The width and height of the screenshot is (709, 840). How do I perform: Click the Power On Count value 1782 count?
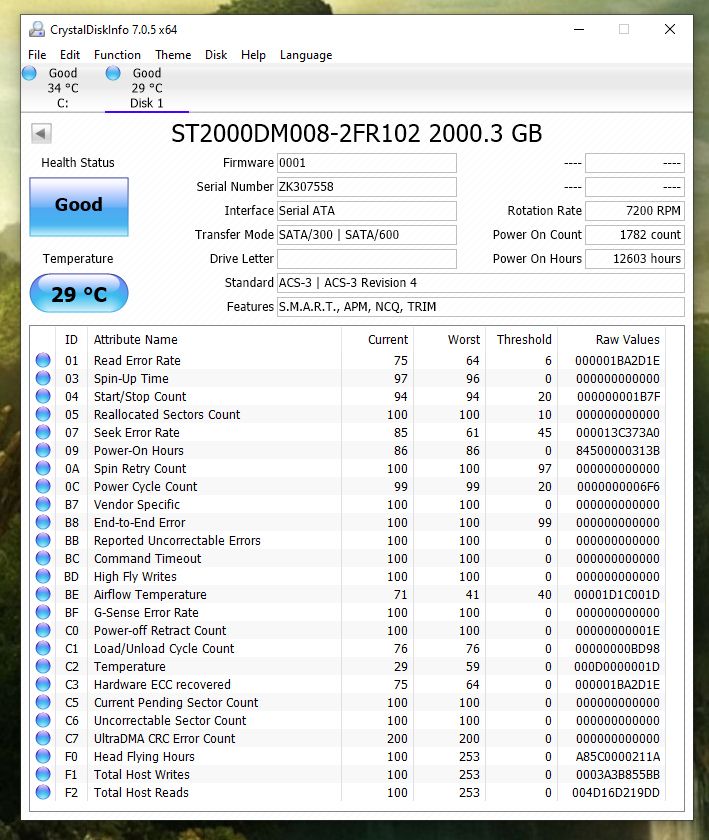tap(635, 235)
